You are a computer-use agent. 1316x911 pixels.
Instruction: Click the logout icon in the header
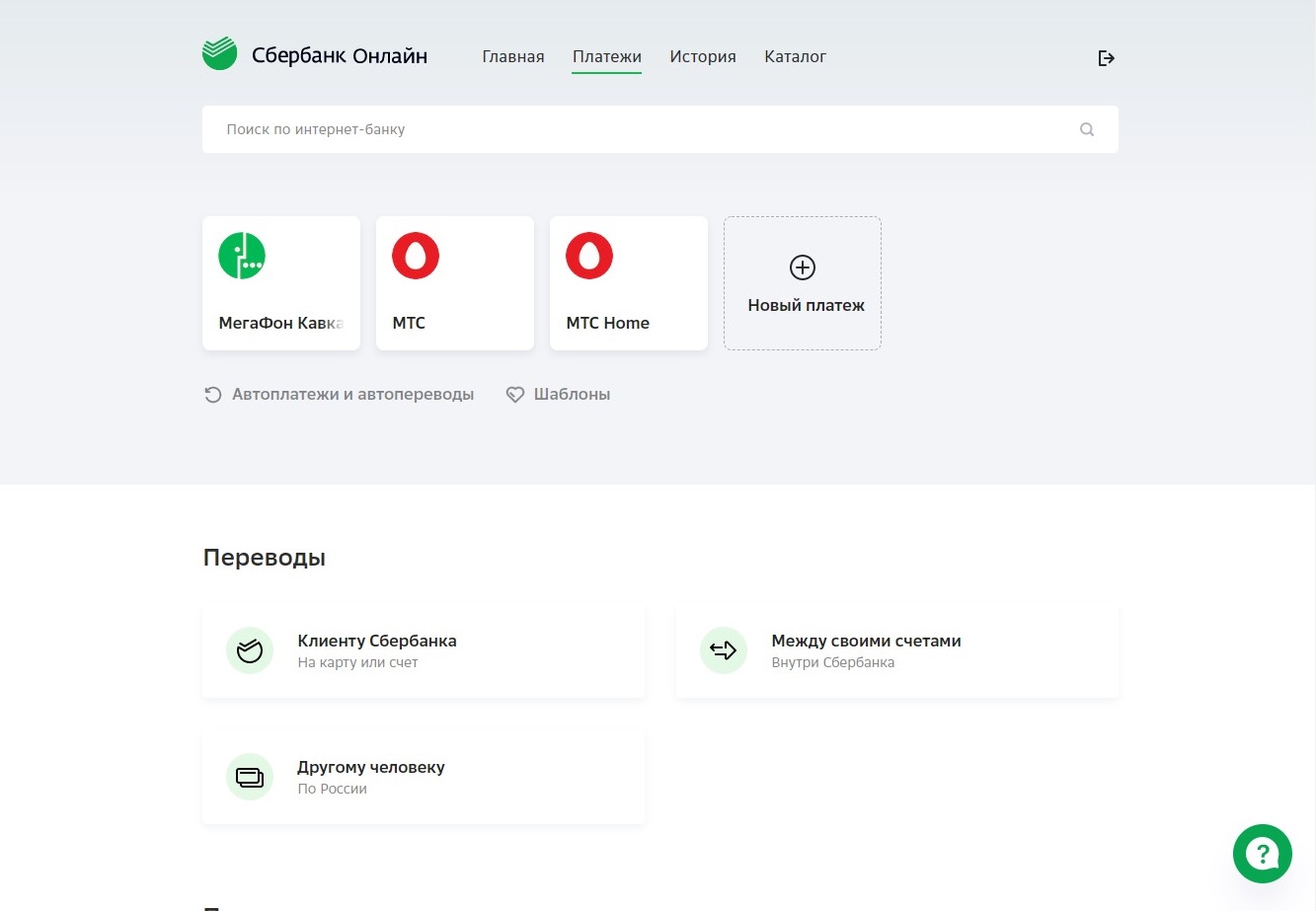(x=1107, y=58)
